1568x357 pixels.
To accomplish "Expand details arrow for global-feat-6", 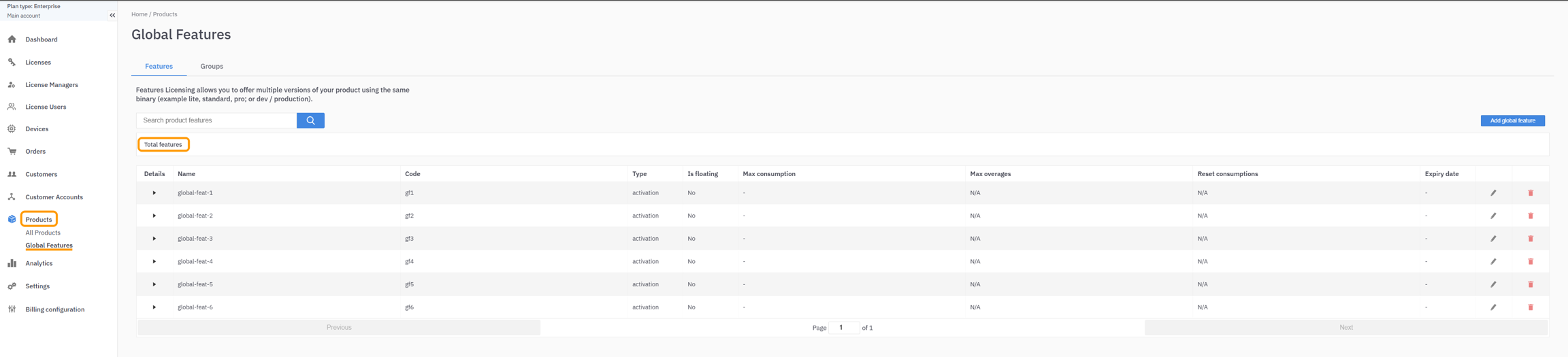I will [154, 307].
